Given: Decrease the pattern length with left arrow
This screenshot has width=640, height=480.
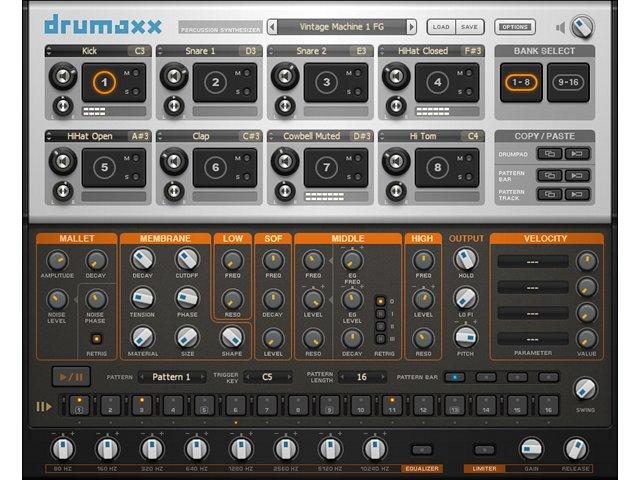Looking at the screenshot, I should pyautogui.click(x=342, y=377).
